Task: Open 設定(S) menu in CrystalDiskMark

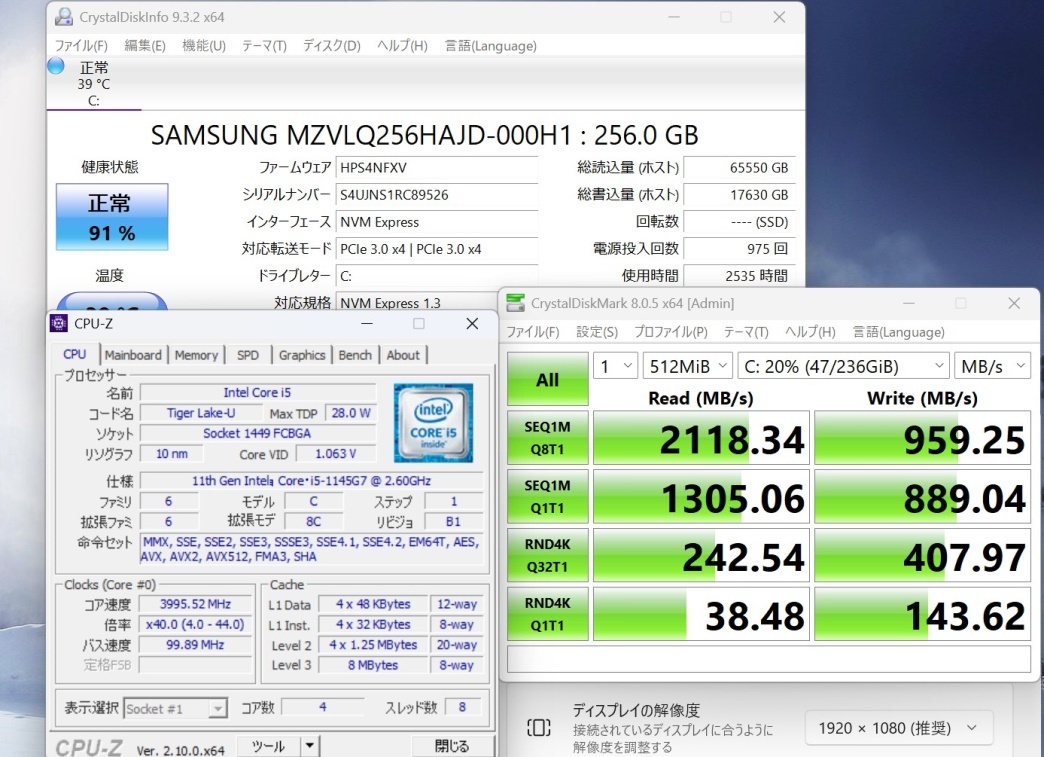Action: 597,332
